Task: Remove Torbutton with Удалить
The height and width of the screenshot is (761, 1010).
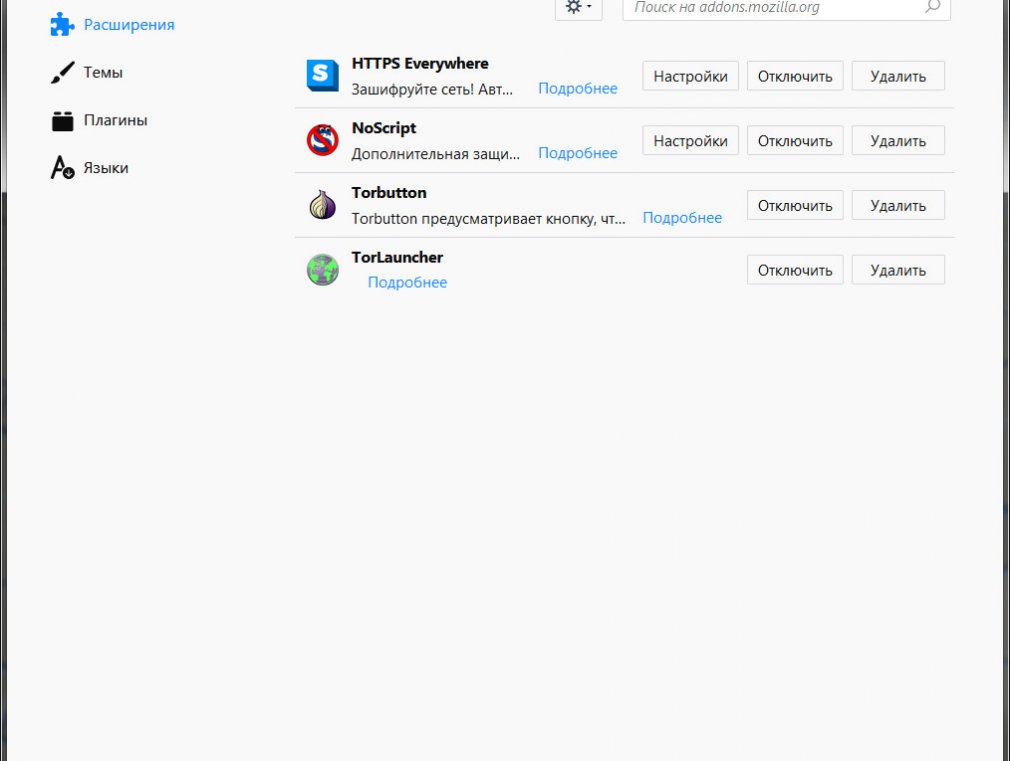Action: [898, 206]
